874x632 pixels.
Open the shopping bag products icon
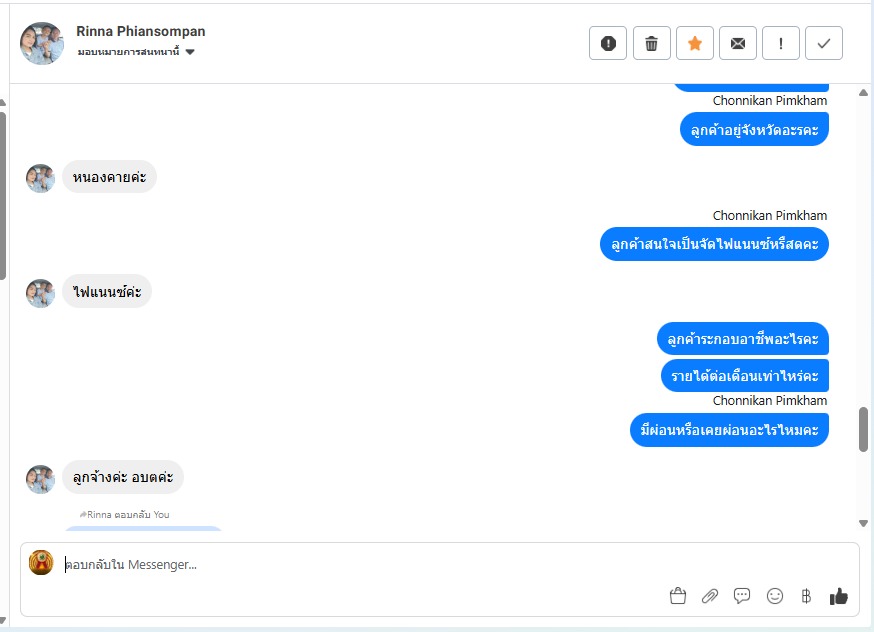coord(677,596)
